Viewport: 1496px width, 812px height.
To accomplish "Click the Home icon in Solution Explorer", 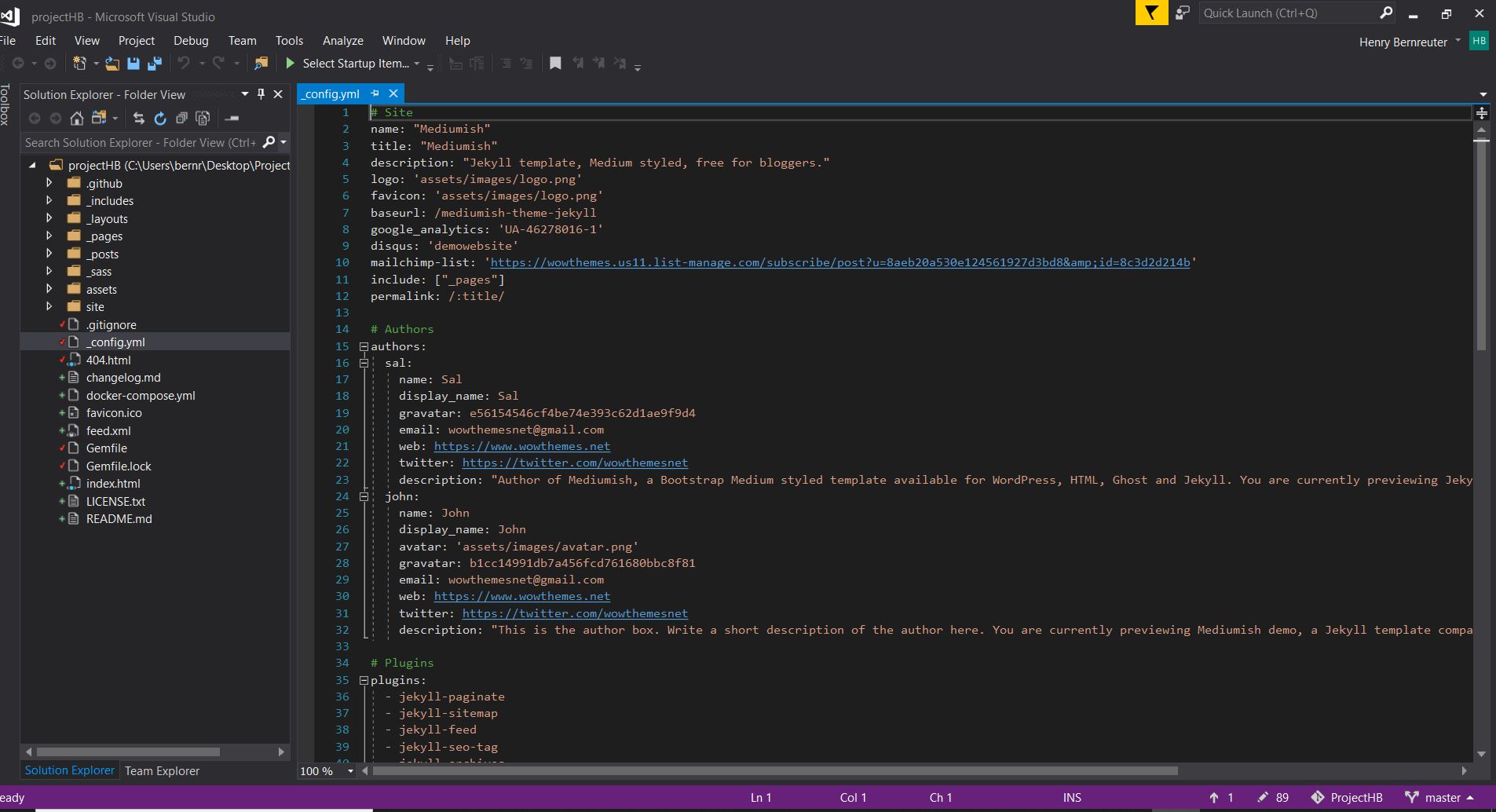I will (77, 119).
